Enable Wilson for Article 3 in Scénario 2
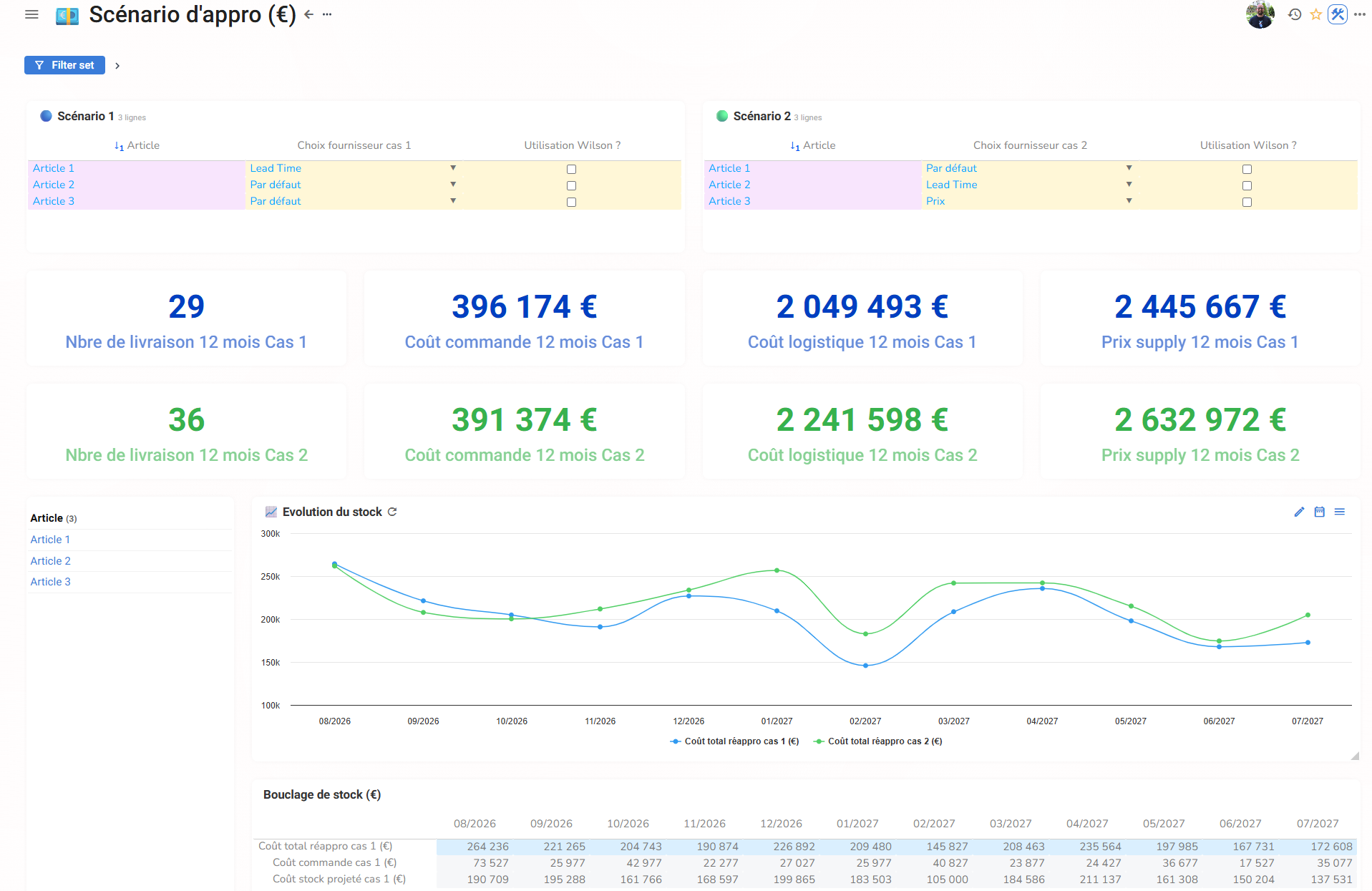Image resolution: width=1372 pixels, height=891 pixels. 1247,202
